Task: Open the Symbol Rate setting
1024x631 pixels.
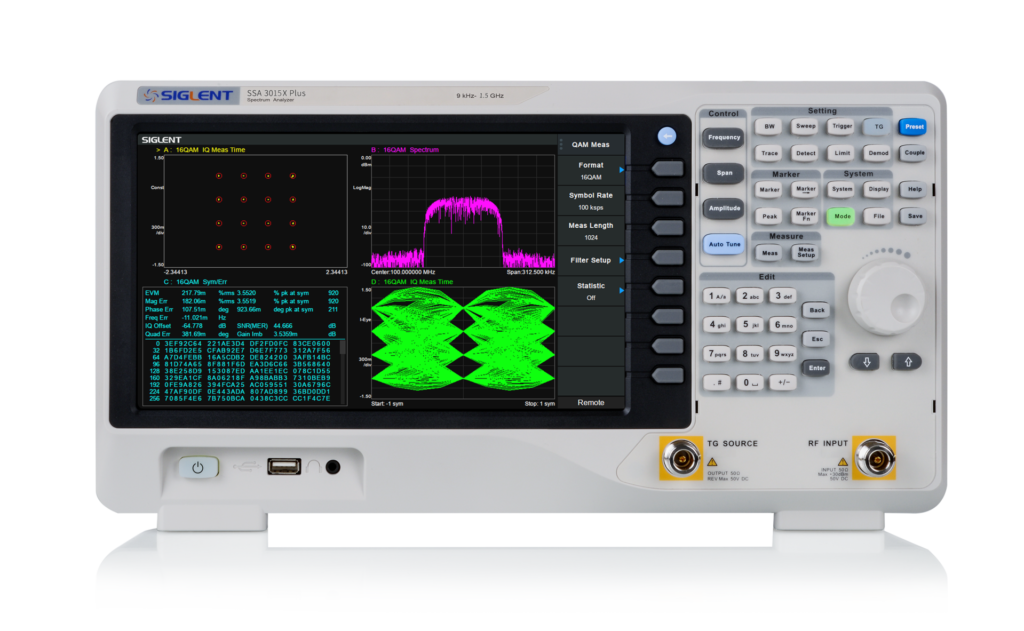Action: tap(590, 201)
